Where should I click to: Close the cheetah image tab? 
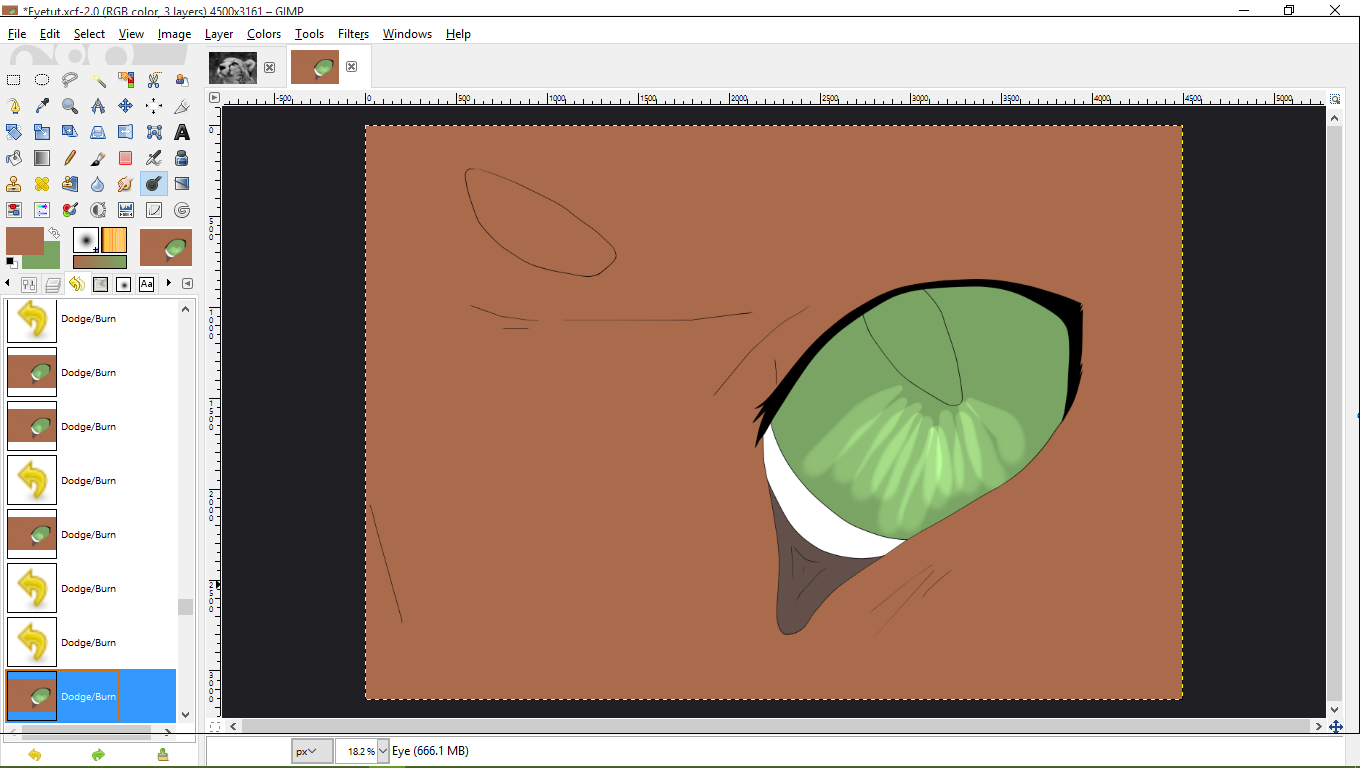[269, 67]
